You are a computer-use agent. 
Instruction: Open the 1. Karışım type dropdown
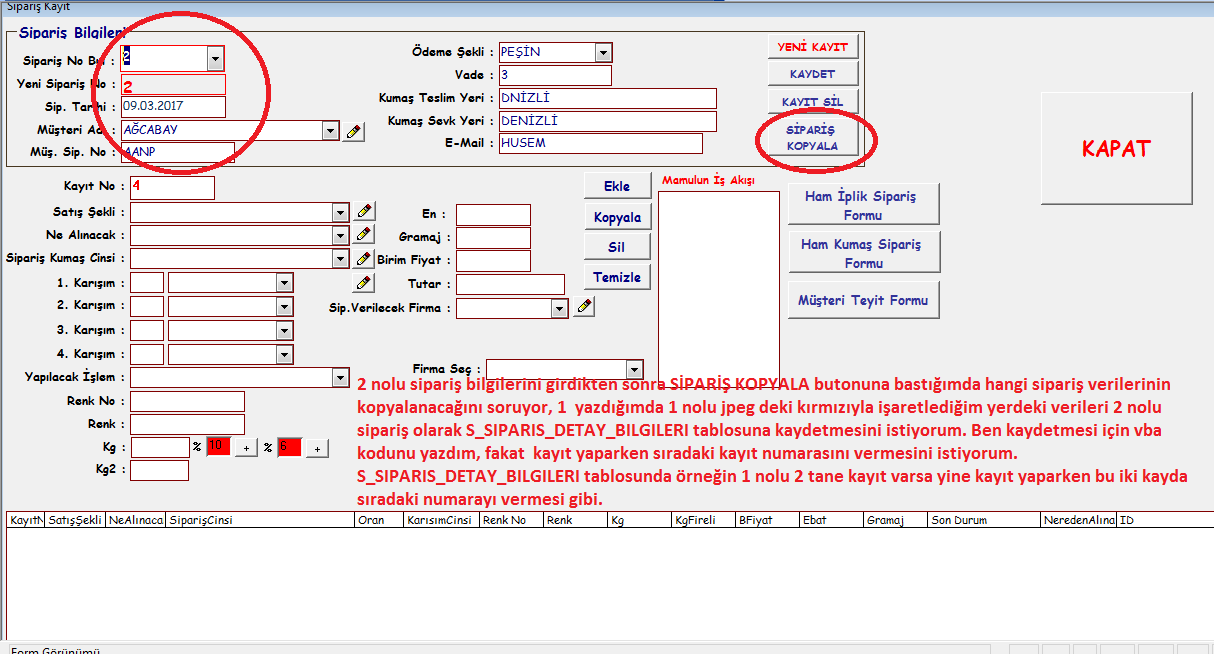click(x=284, y=283)
